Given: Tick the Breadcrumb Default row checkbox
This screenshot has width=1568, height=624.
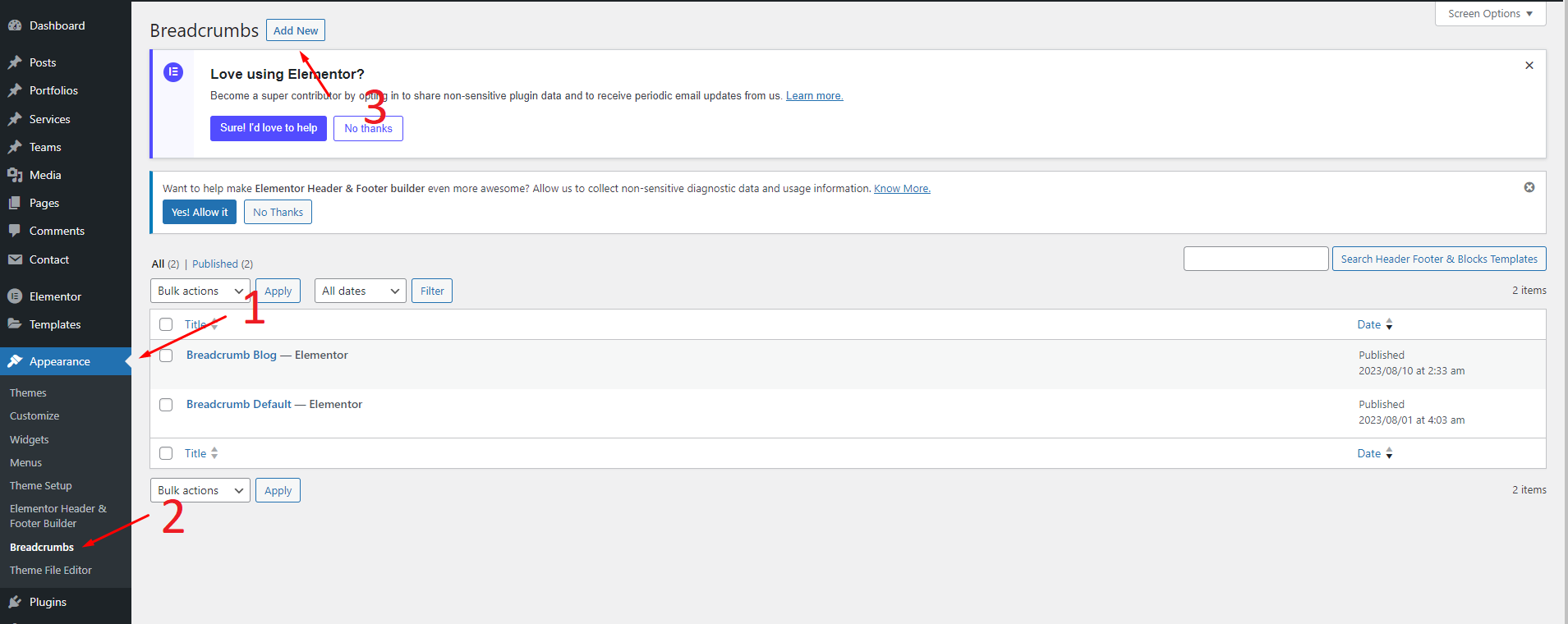Looking at the screenshot, I should click(x=166, y=405).
